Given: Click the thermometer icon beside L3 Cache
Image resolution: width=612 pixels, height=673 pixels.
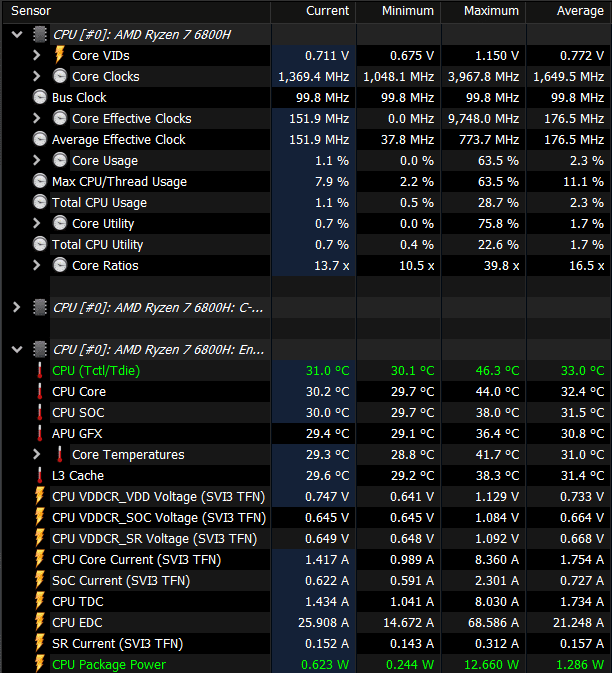Looking at the screenshot, I should click(40, 476).
